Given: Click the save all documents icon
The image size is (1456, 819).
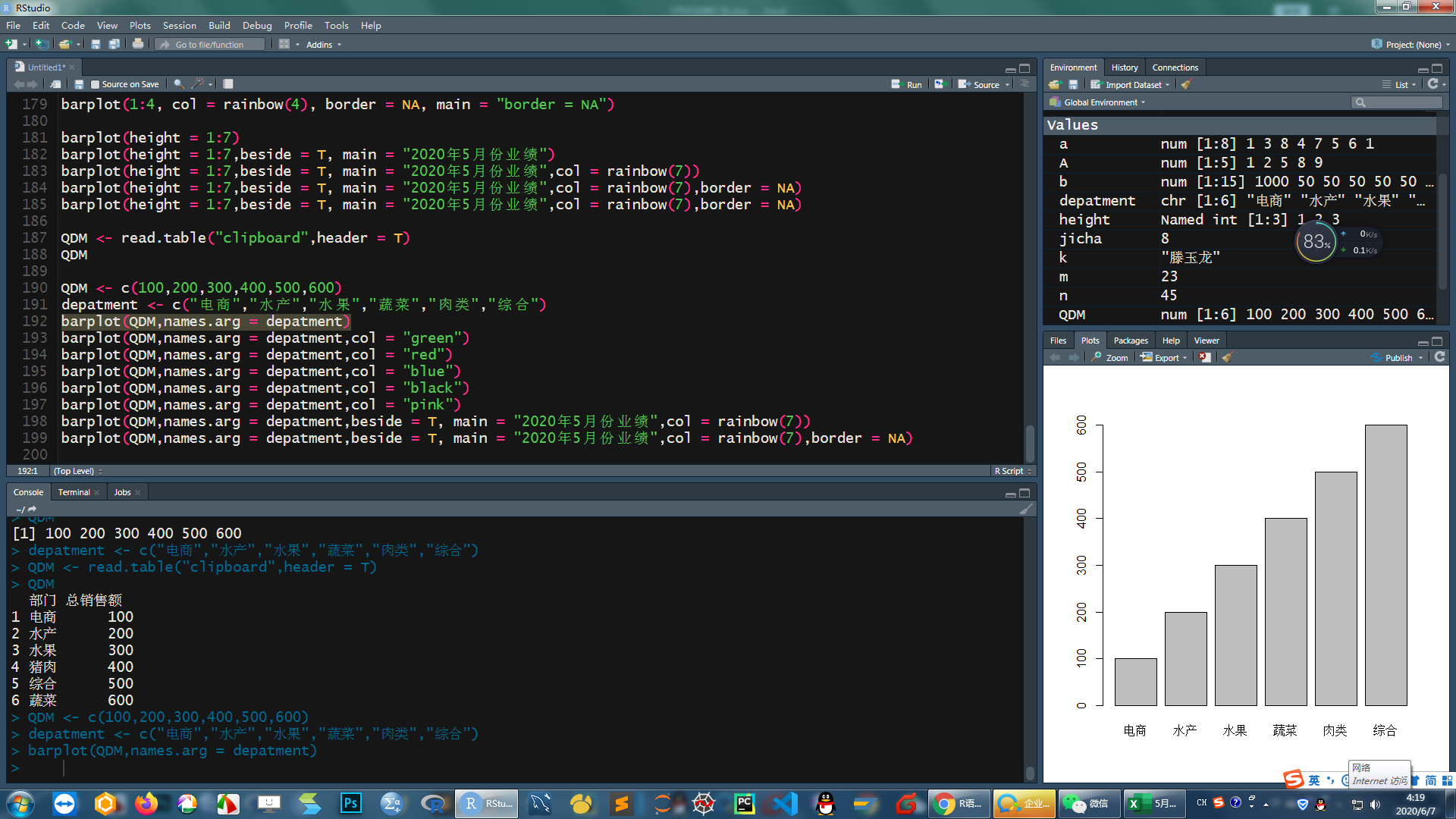Looking at the screenshot, I should click(x=114, y=45).
